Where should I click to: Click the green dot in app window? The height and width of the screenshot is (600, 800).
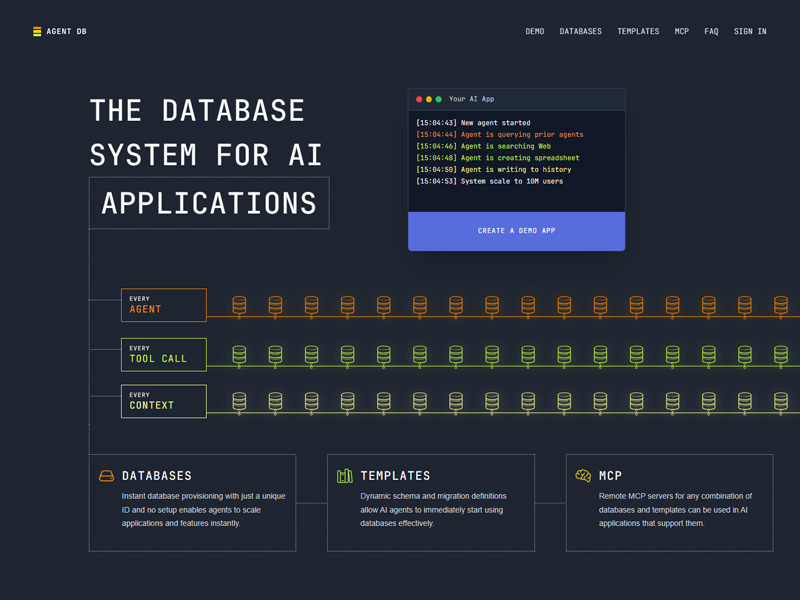[x=439, y=99]
